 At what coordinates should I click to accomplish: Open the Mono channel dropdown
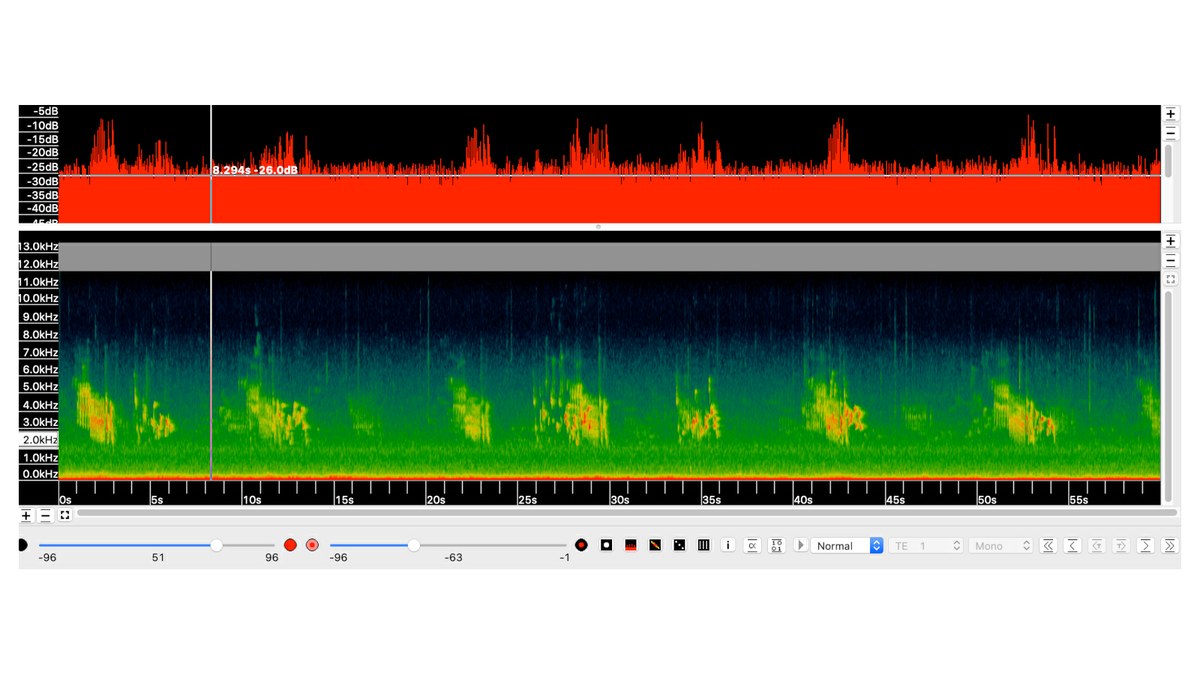click(x=1000, y=545)
